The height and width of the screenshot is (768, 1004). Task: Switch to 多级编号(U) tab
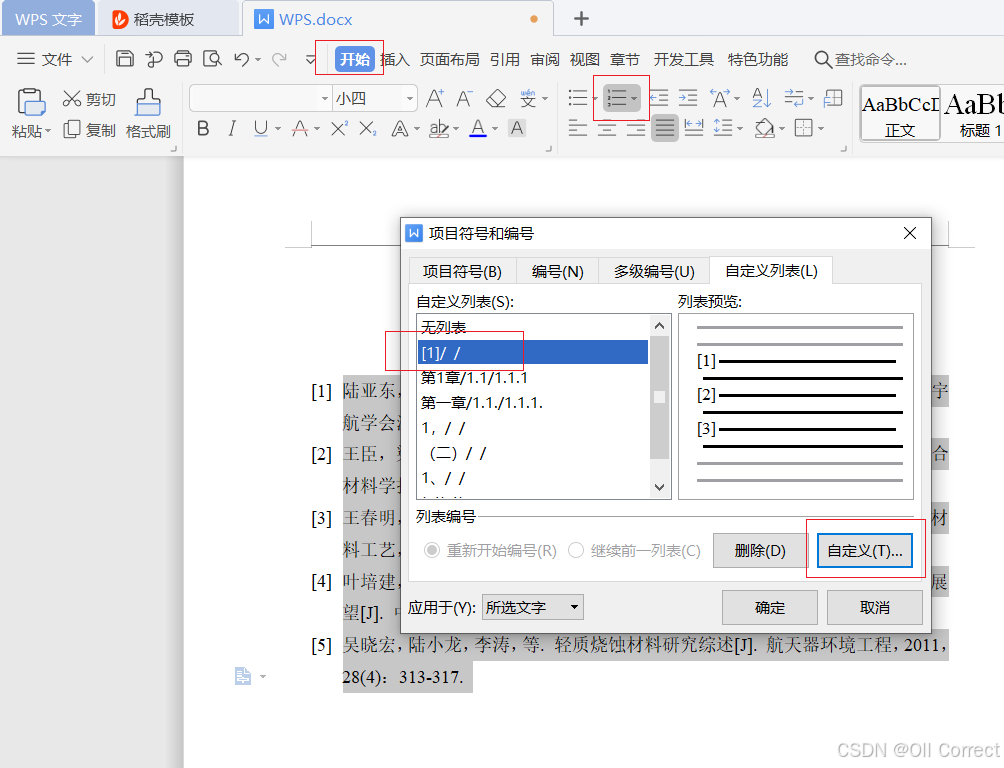(x=654, y=272)
